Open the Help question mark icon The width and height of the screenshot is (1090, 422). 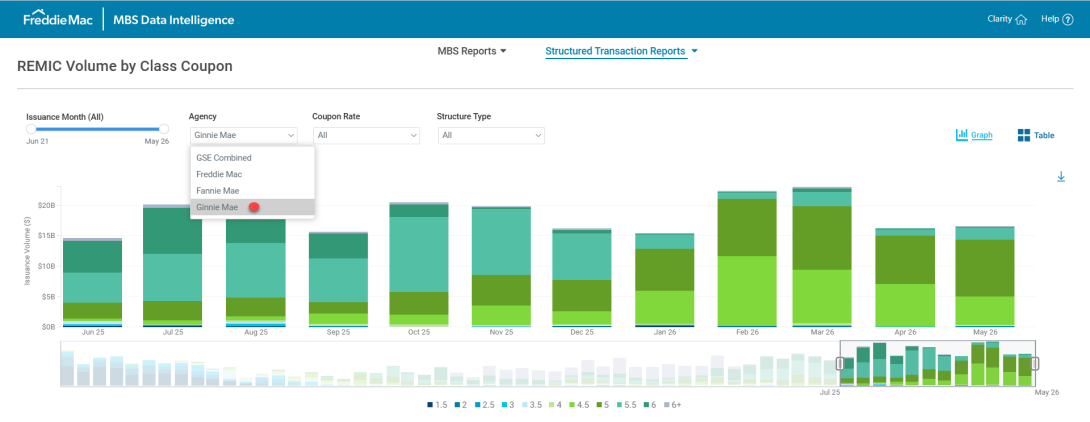pyautogui.click(x=1068, y=19)
